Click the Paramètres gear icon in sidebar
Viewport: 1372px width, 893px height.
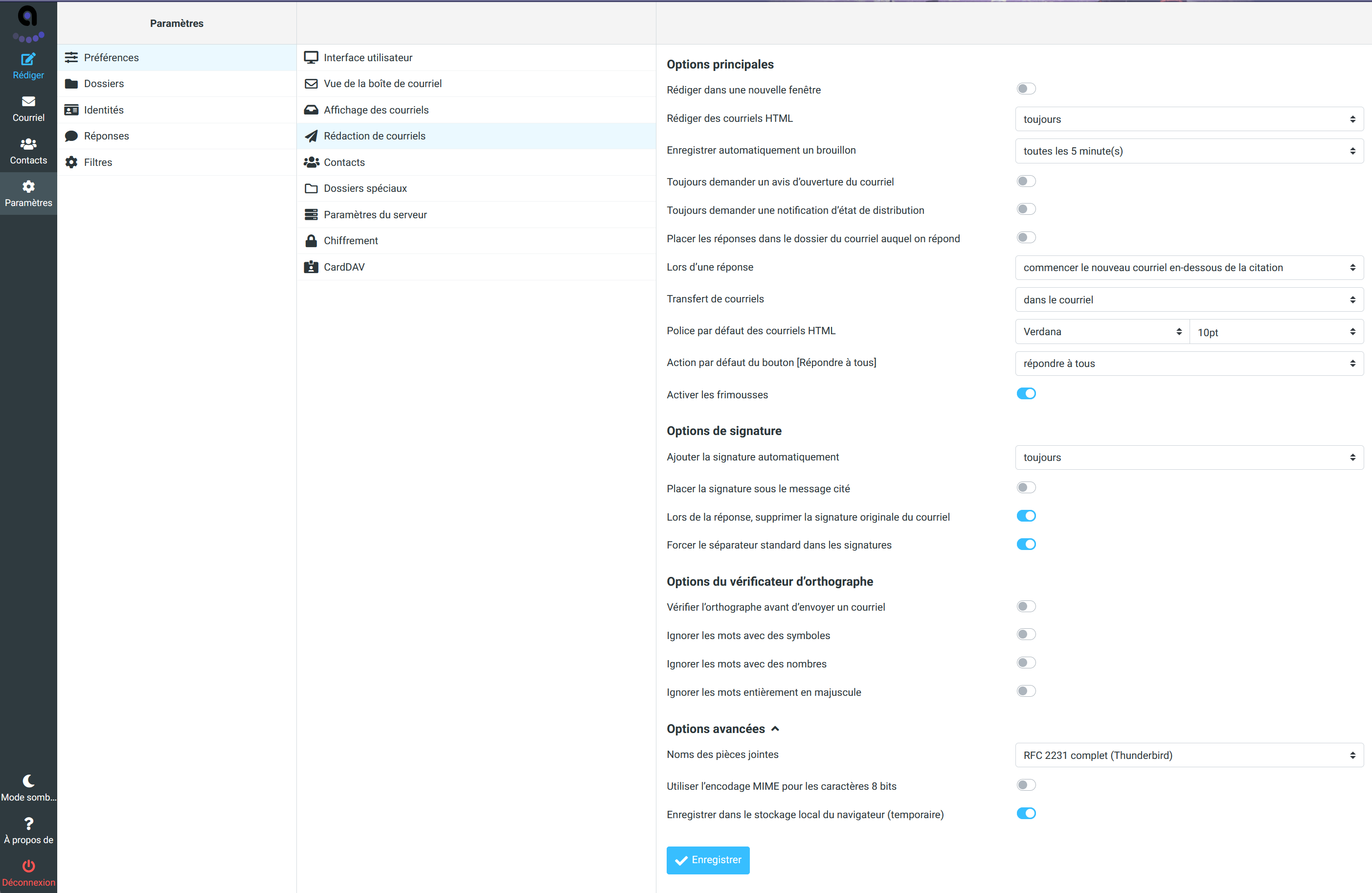click(28, 186)
